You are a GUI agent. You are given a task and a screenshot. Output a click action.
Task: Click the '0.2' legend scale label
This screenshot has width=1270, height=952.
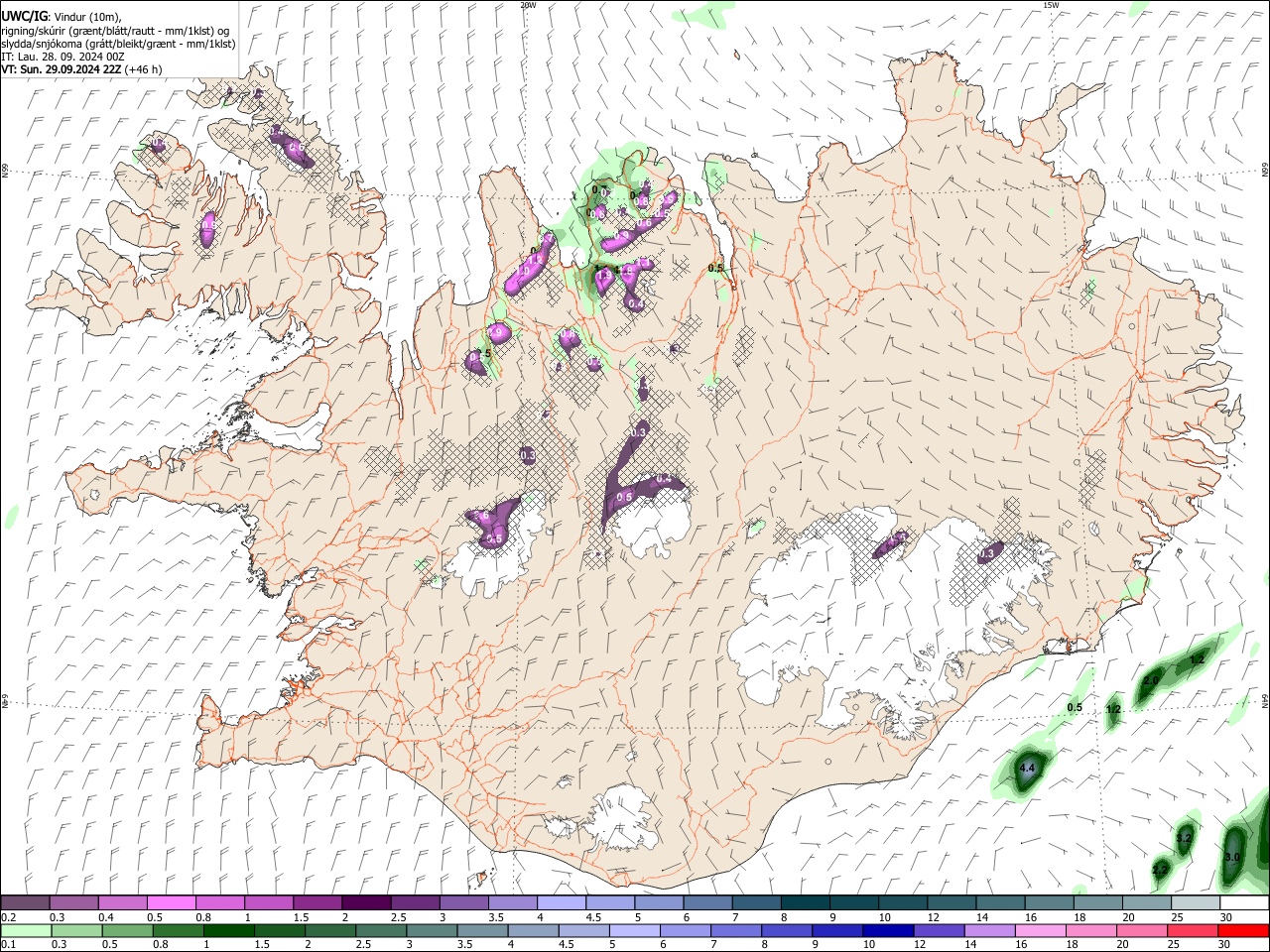[8, 917]
